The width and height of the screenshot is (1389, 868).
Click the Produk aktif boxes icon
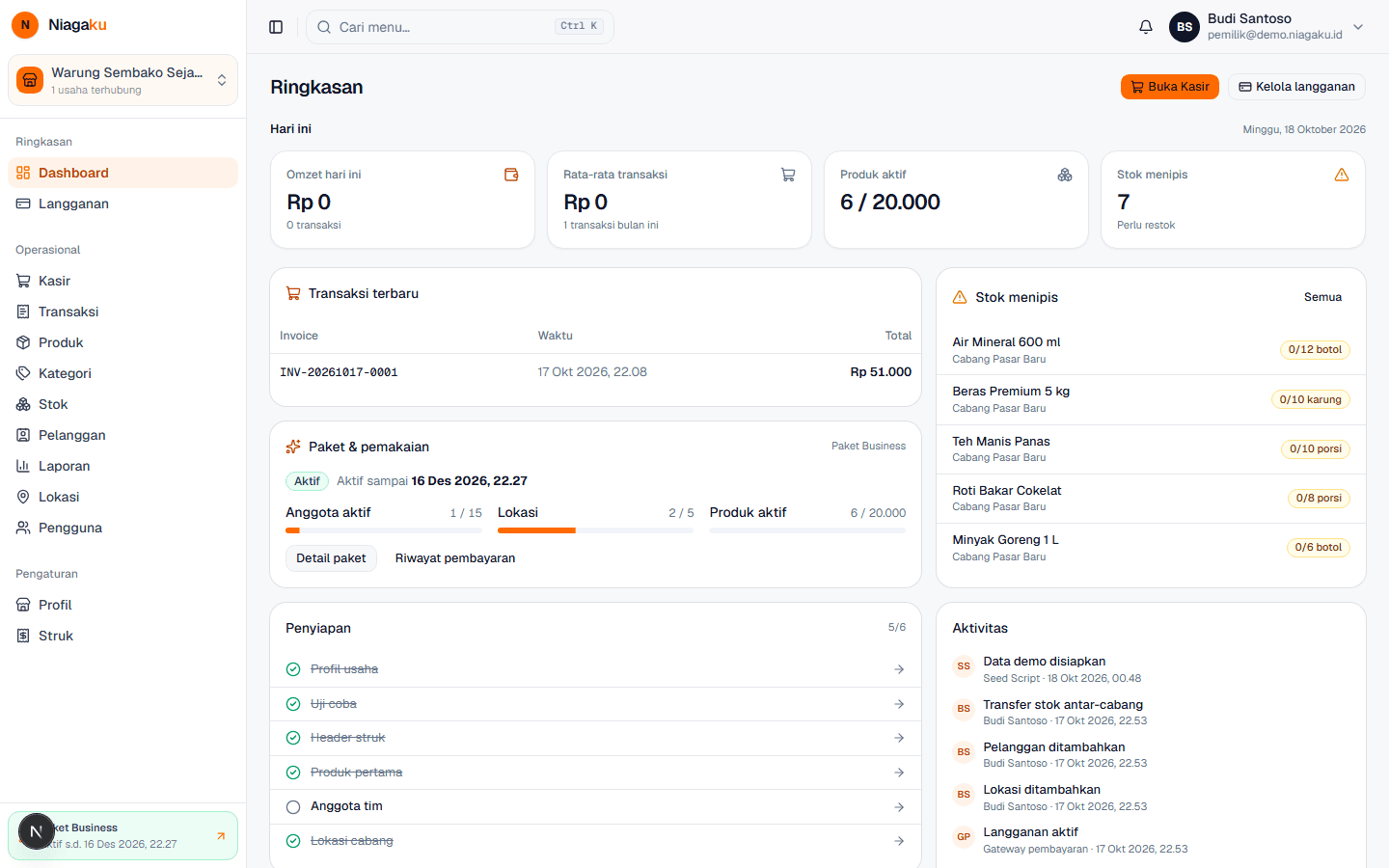[x=1065, y=175]
